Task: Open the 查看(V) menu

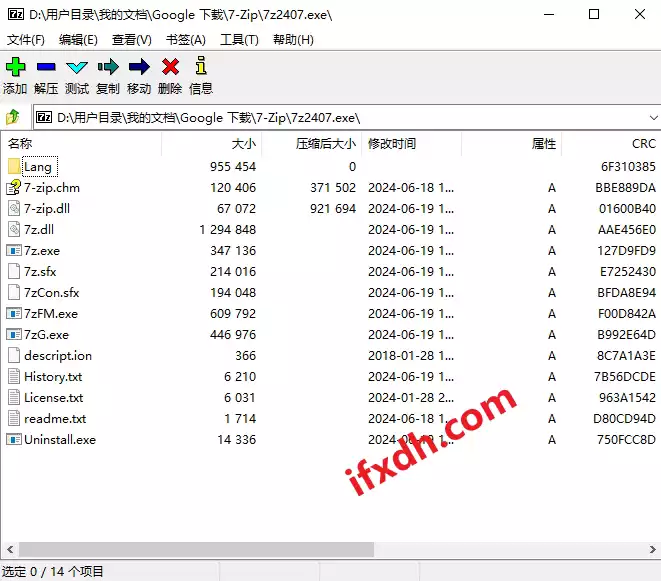Action: pos(132,40)
